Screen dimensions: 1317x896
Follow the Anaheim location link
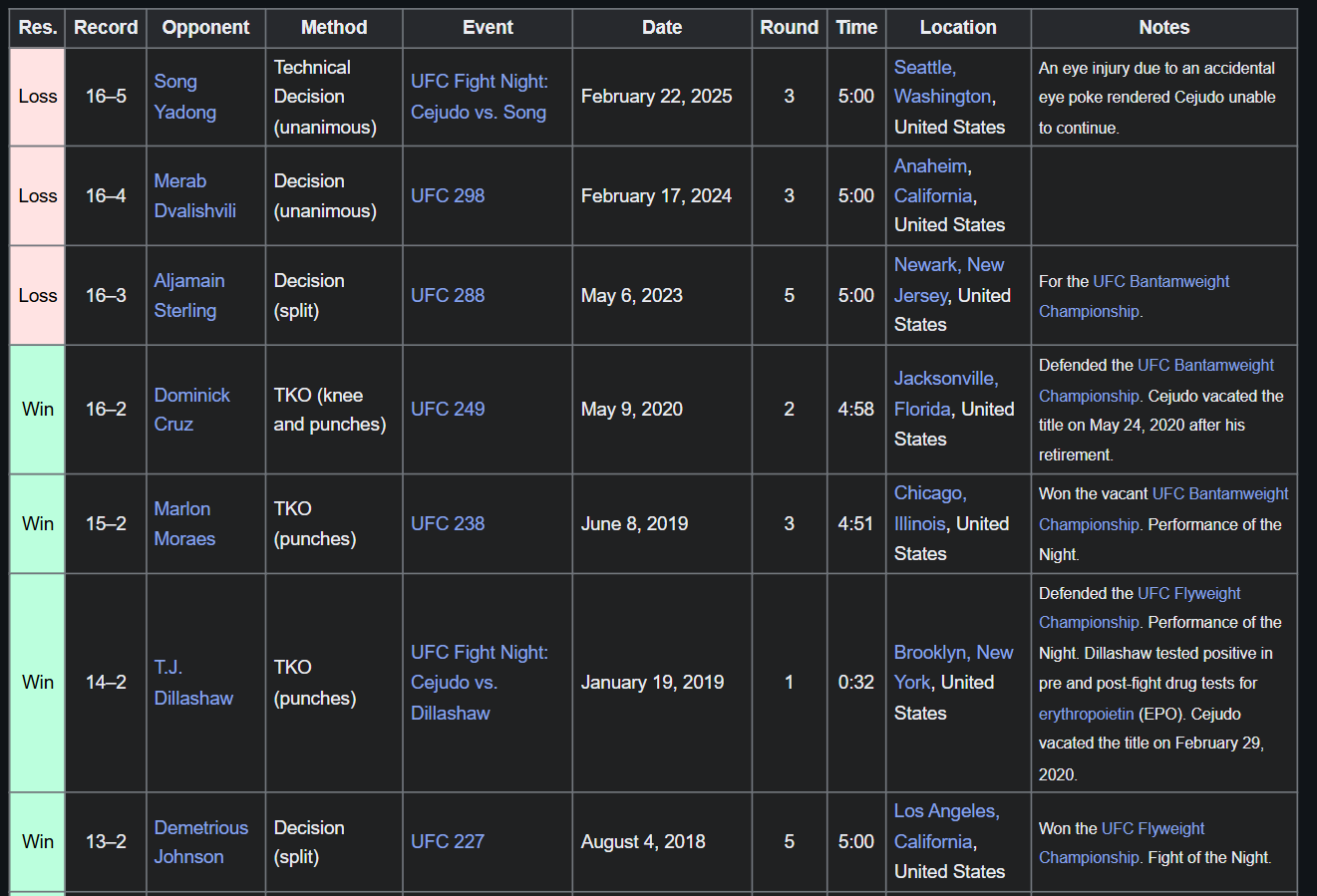(x=930, y=165)
